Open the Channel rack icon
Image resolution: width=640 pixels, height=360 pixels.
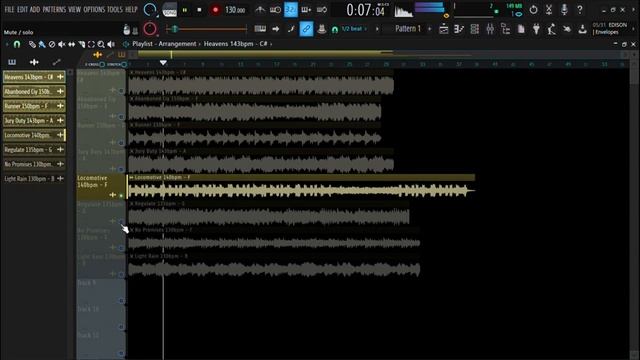[474, 29]
